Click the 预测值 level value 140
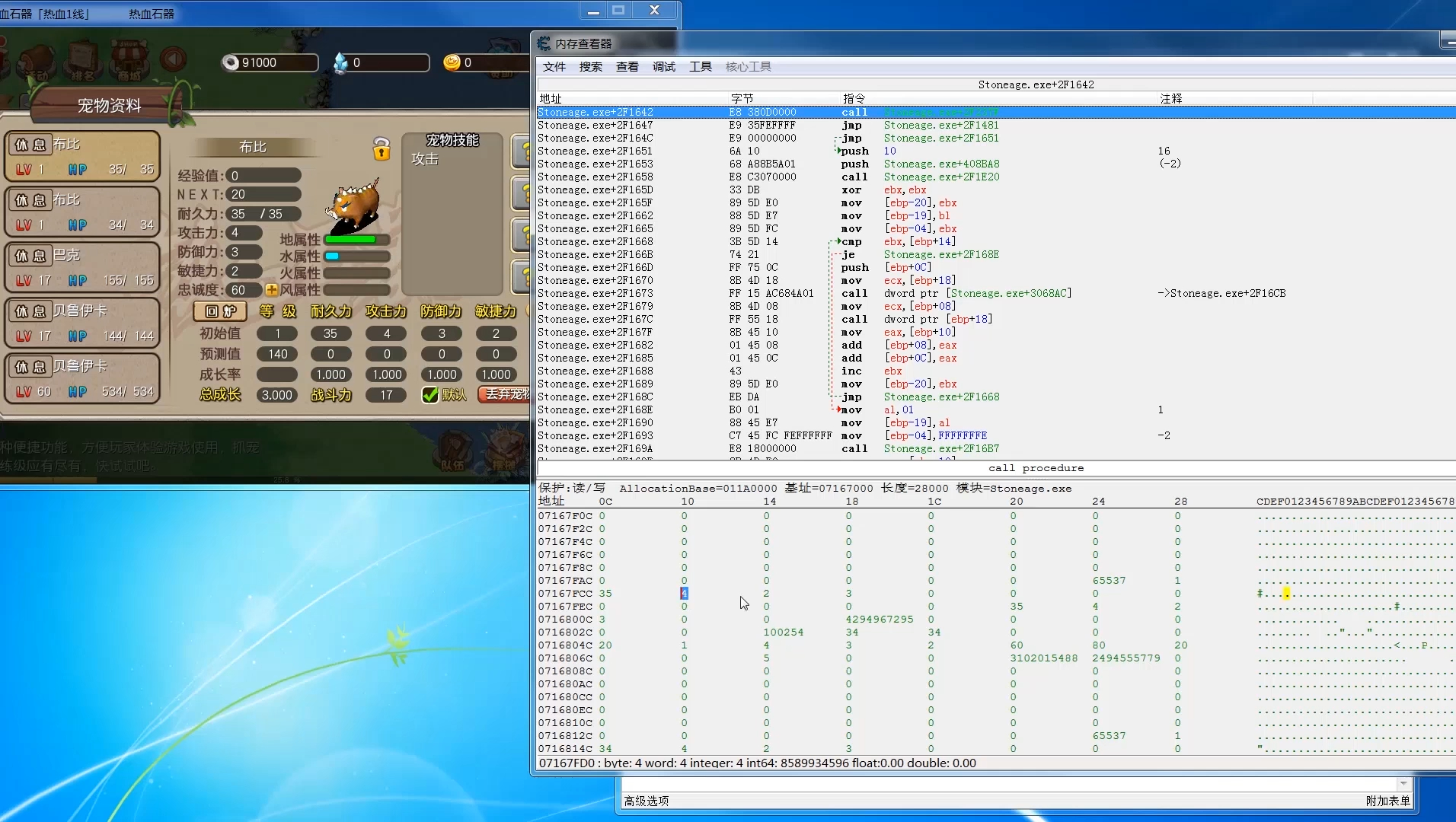Viewport: 1456px width, 822px height. [x=277, y=354]
